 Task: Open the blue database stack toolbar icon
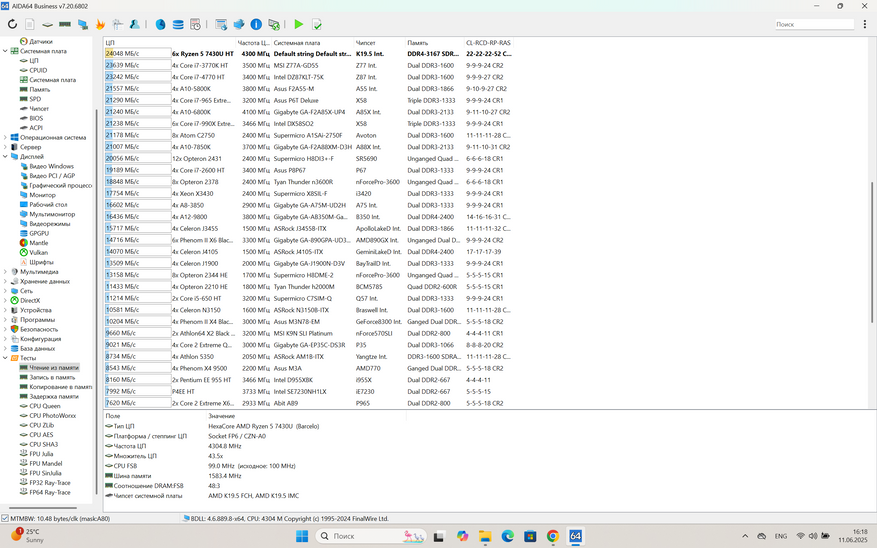tap(178, 24)
